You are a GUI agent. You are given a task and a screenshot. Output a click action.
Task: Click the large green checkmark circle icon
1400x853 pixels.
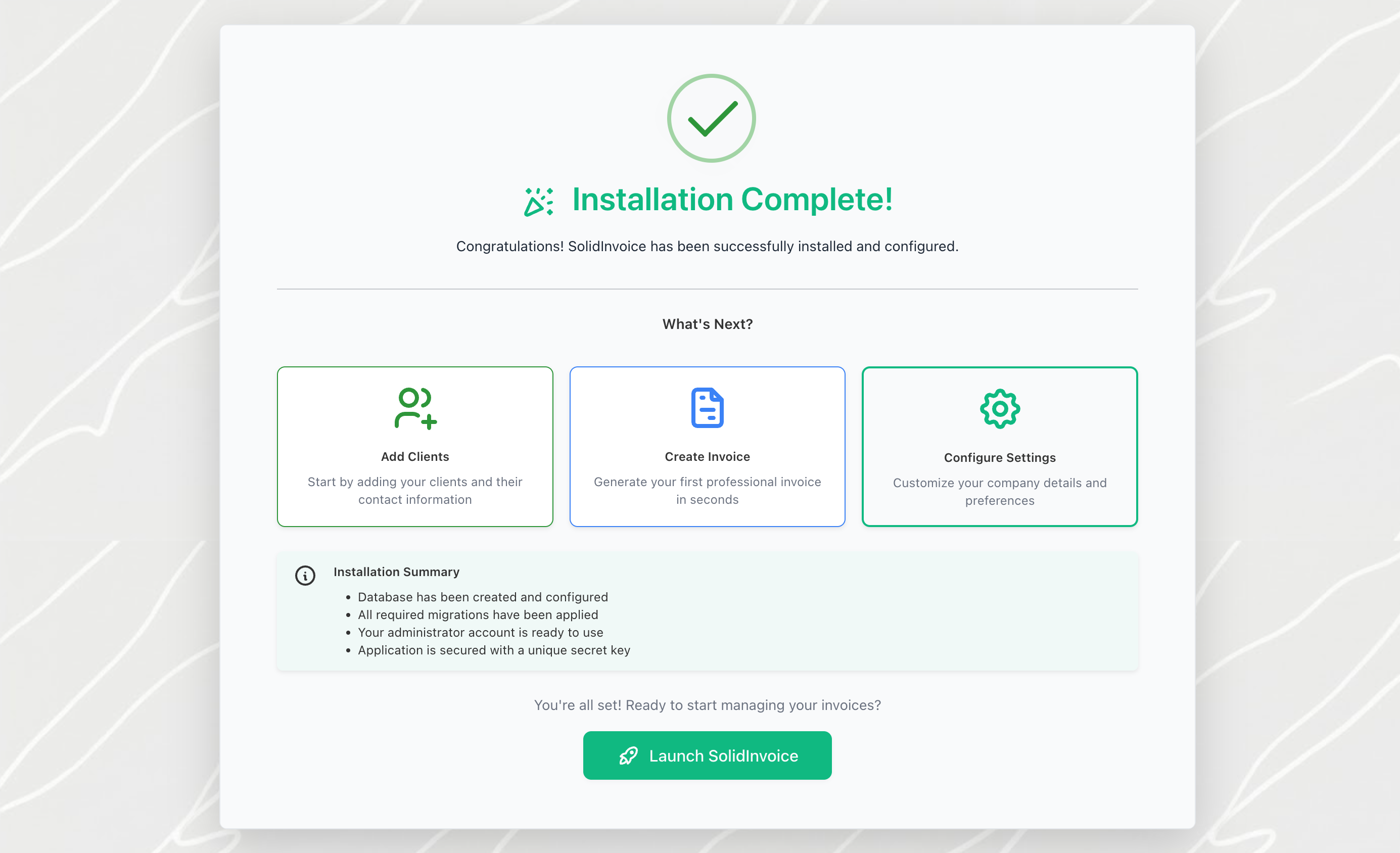pos(711,118)
